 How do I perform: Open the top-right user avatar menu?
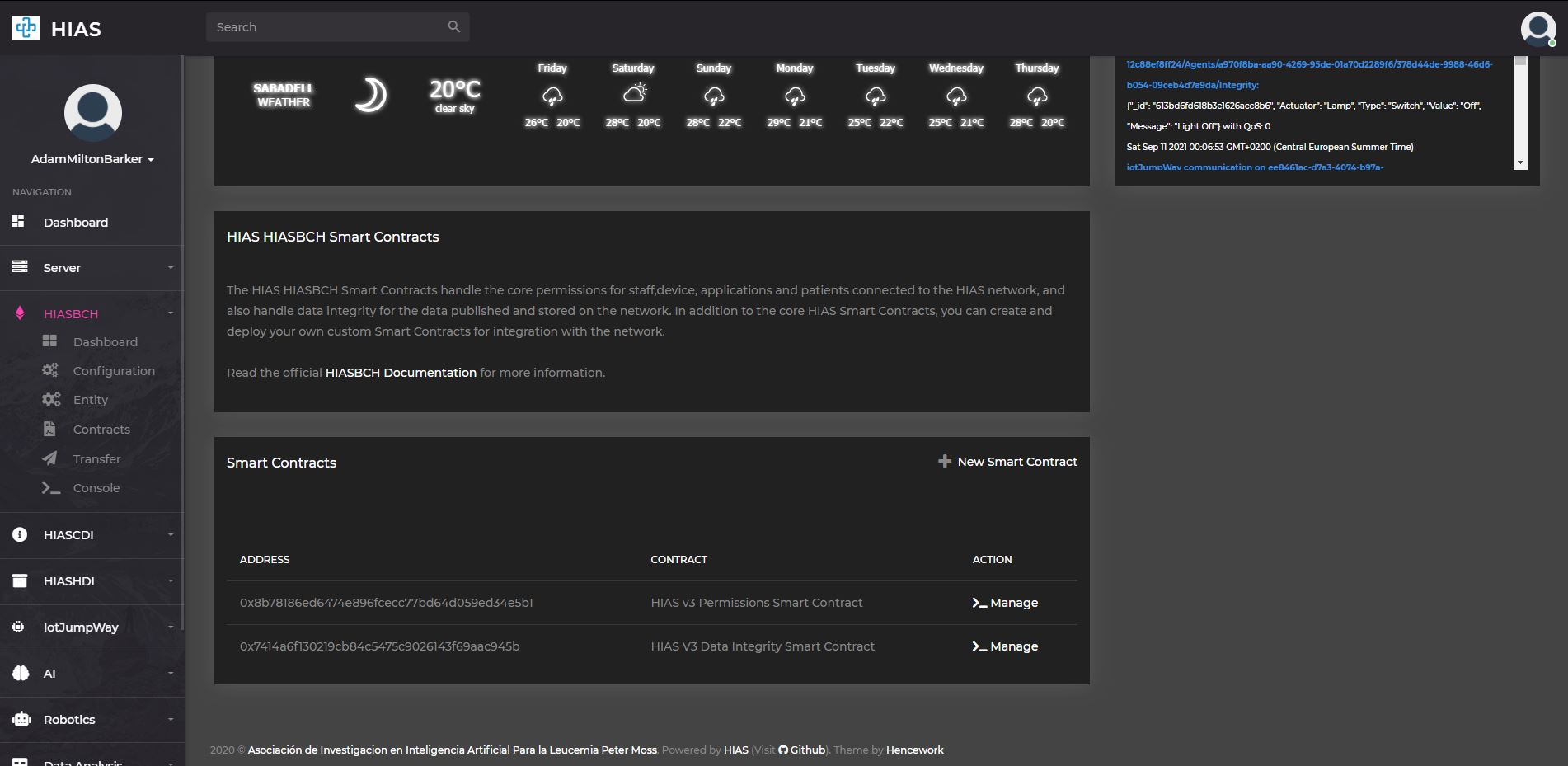1538,29
